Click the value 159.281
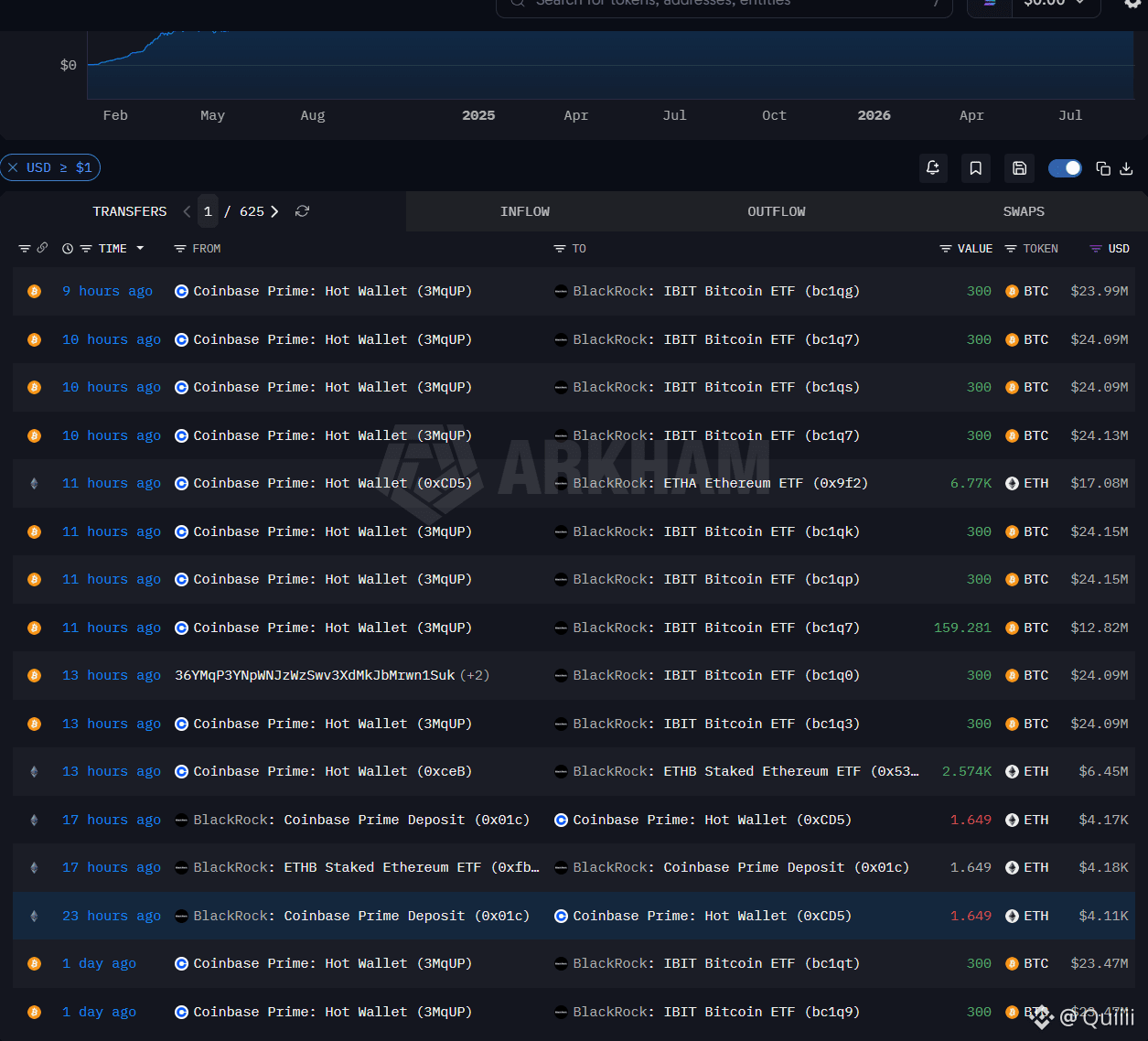This screenshot has width=1148, height=1041. tap(962, 628)
